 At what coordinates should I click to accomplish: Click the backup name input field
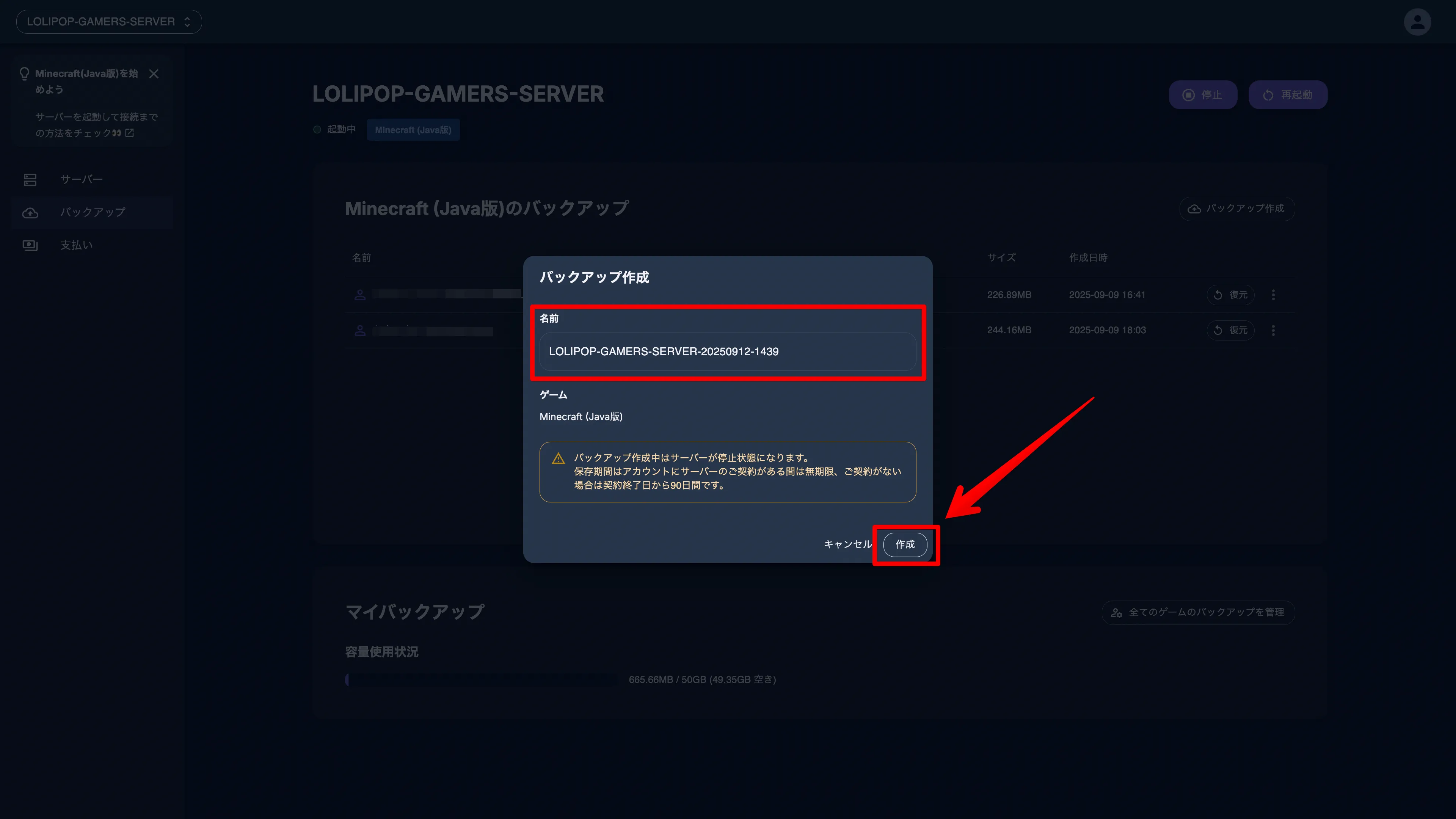point(728,351)
